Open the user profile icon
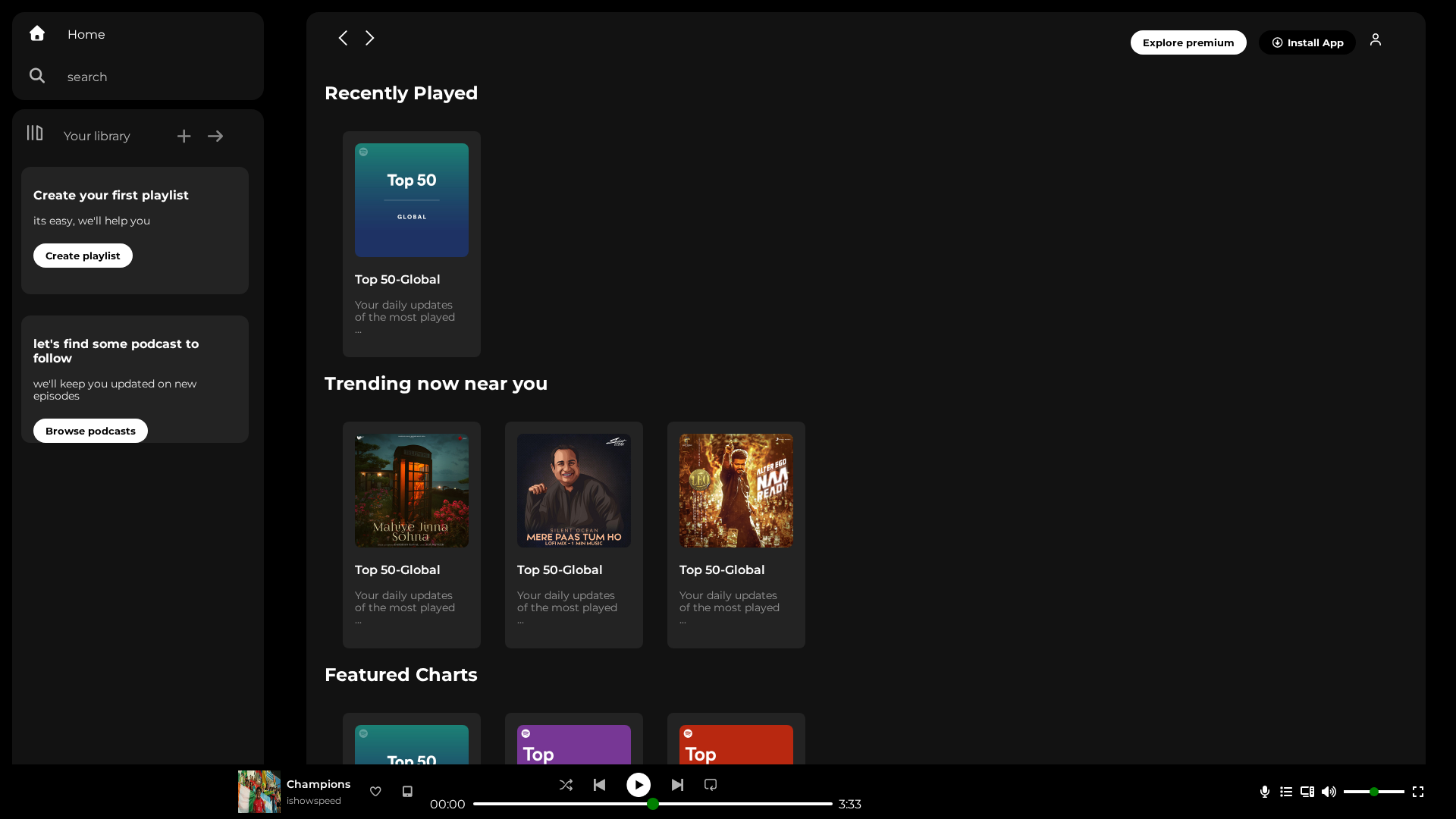The width and height of the screenshot is (1456, 819). (1376, 40)
